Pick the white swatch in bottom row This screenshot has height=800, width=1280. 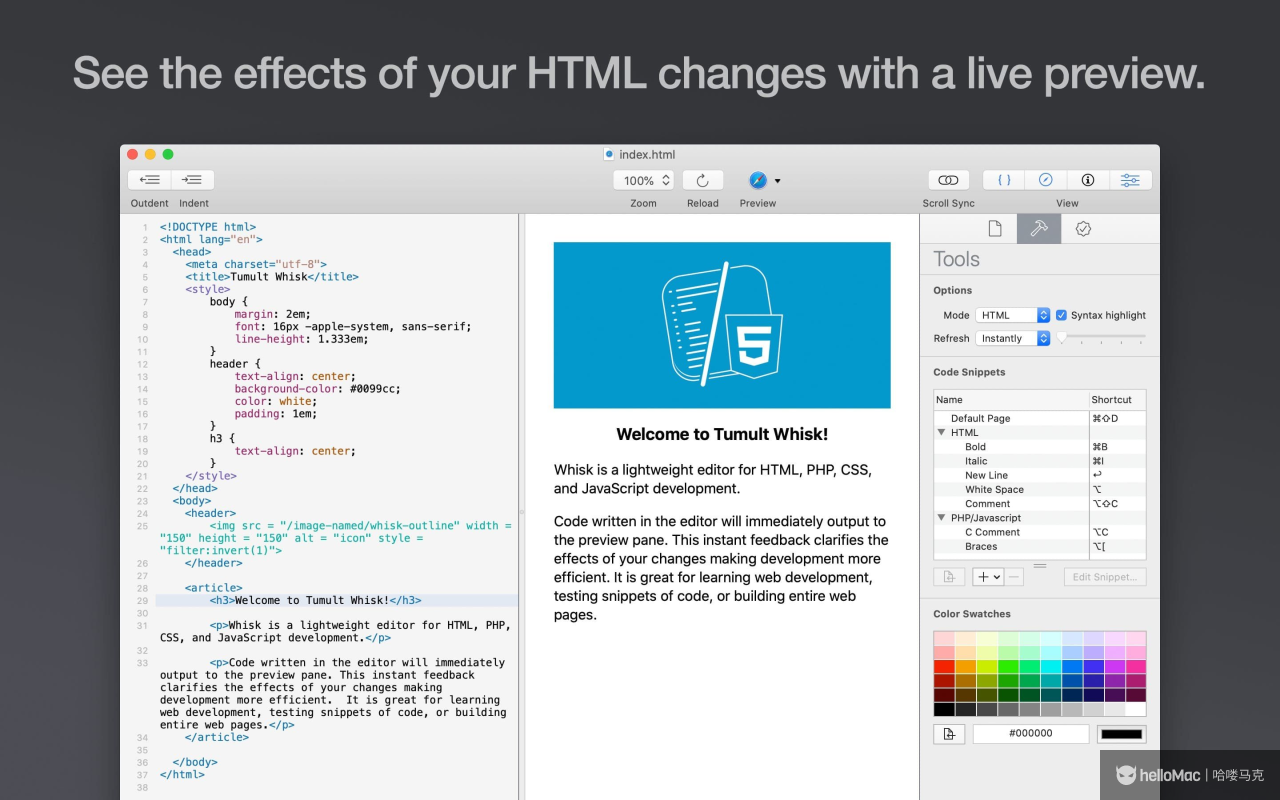[x=1135, y=709]
